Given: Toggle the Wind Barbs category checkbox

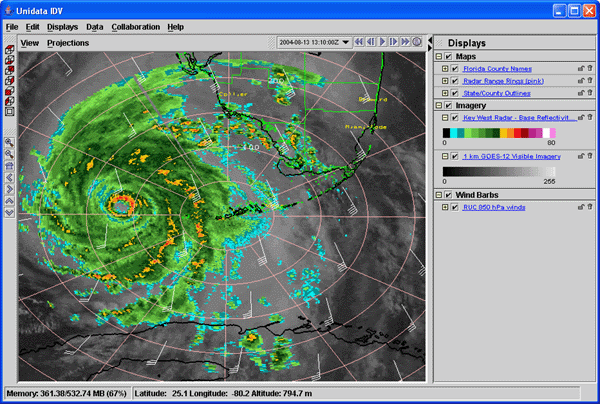Looking at the screenshot, I should (x=449, y=194).
